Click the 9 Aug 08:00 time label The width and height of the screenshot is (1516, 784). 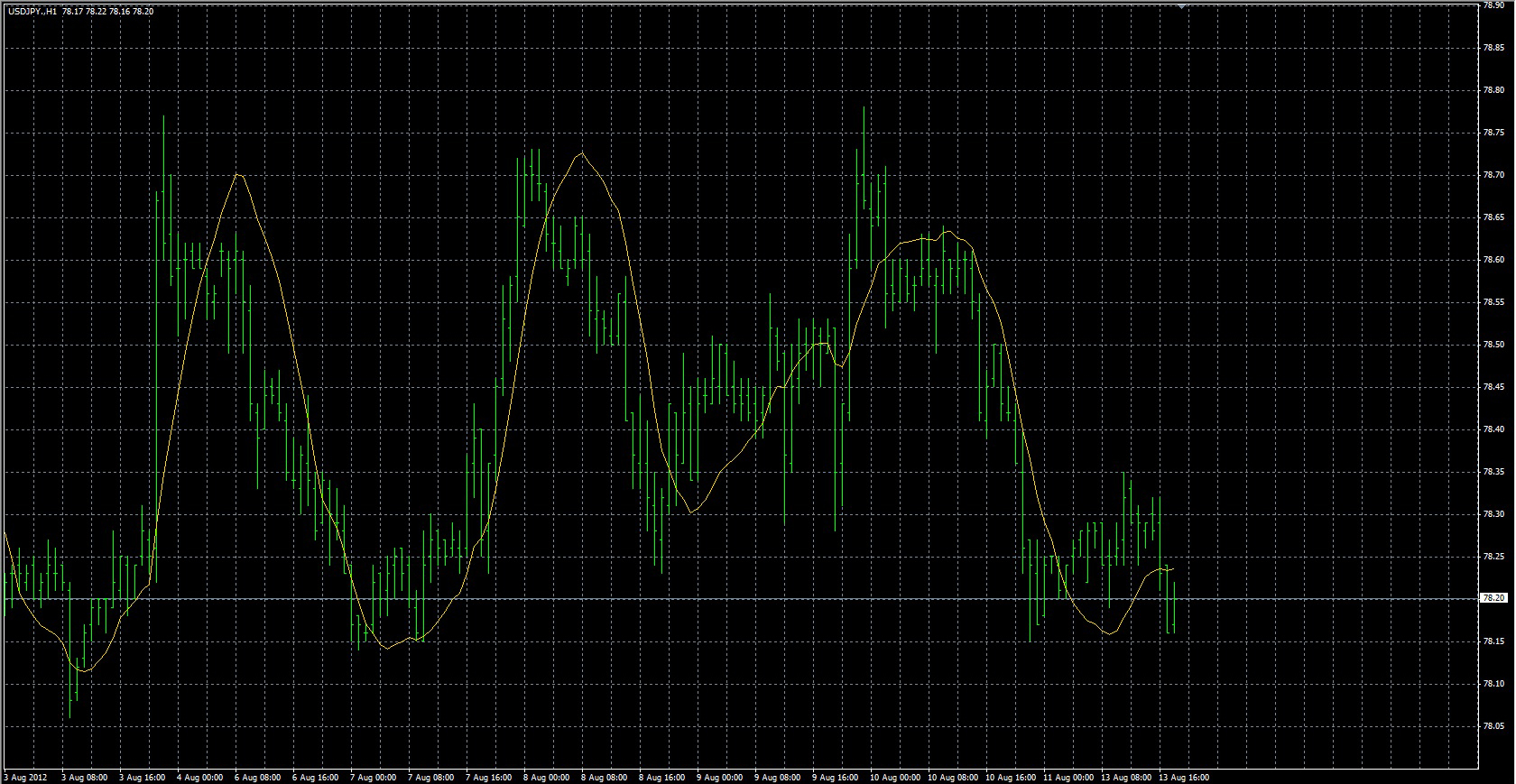point(777,777)
